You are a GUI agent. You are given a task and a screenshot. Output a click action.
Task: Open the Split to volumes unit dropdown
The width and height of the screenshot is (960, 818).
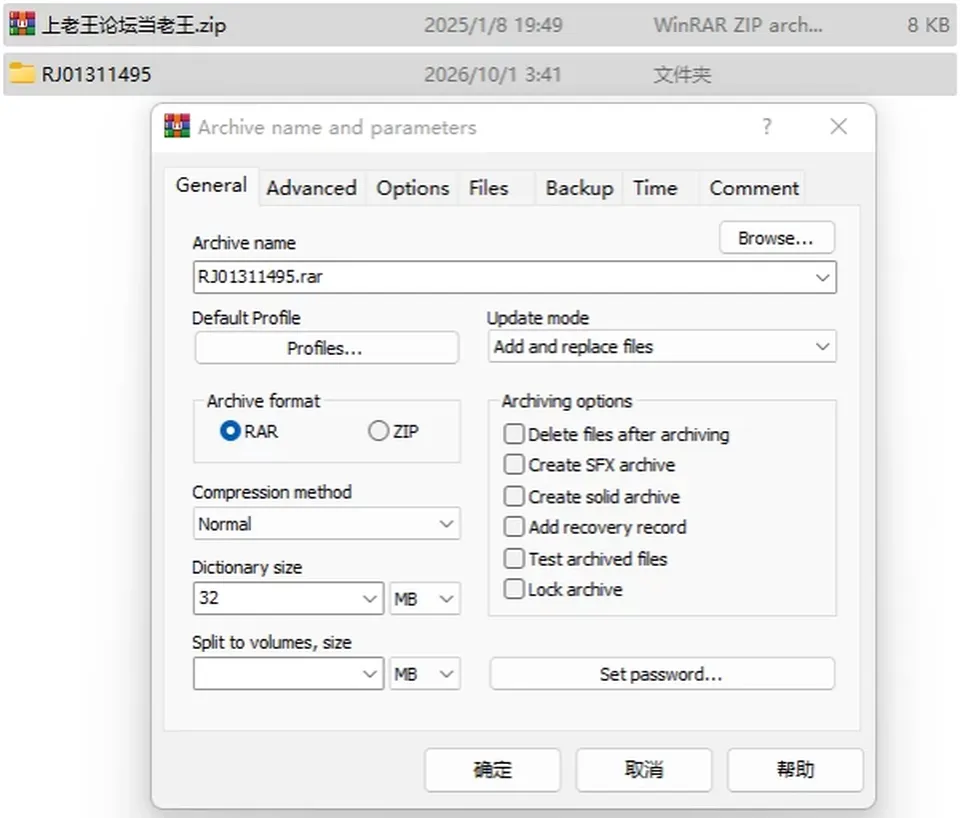tap(425, 674)
